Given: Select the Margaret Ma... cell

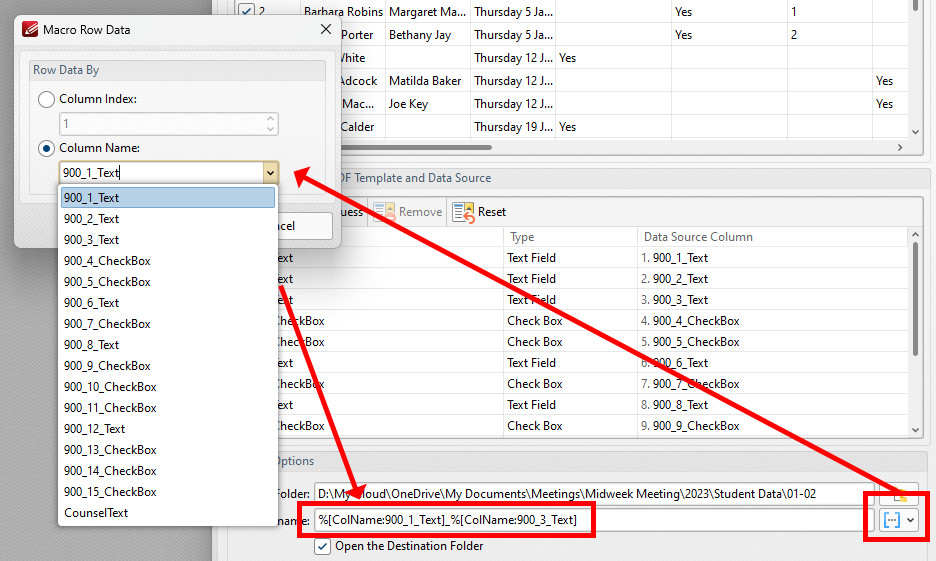Looking at the screenshot, I should click(428, 11).
